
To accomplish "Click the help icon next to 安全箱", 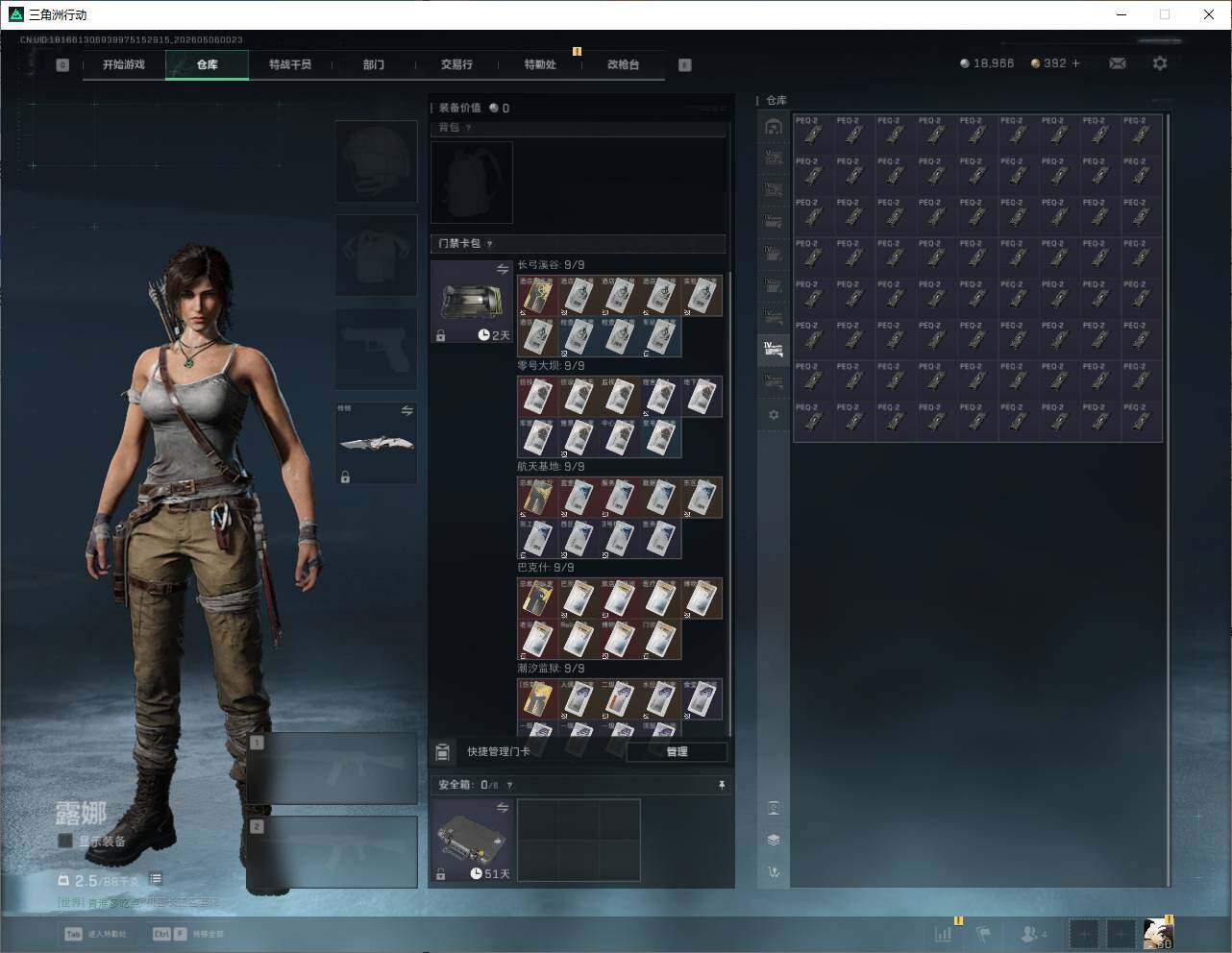I will pos(509,785).
